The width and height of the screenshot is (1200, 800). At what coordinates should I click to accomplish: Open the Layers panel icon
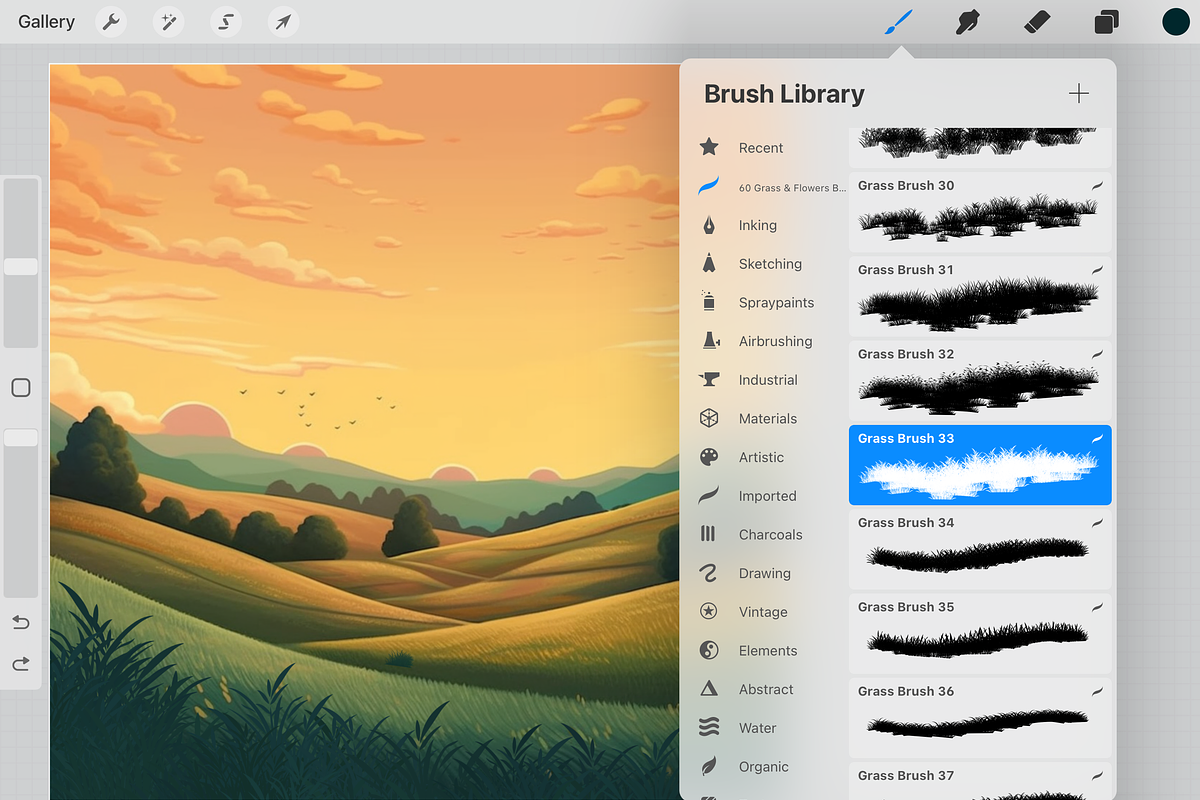click(1106, 22)
